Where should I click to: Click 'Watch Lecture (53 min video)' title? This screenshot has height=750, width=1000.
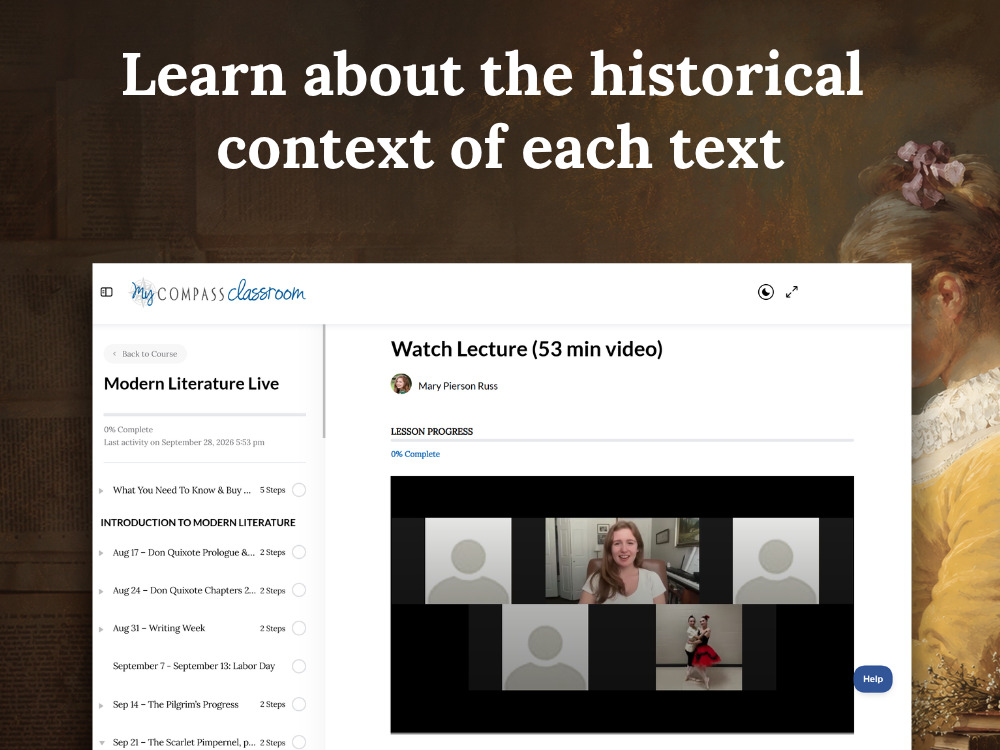pyautogui.click(x=527, y=349)
